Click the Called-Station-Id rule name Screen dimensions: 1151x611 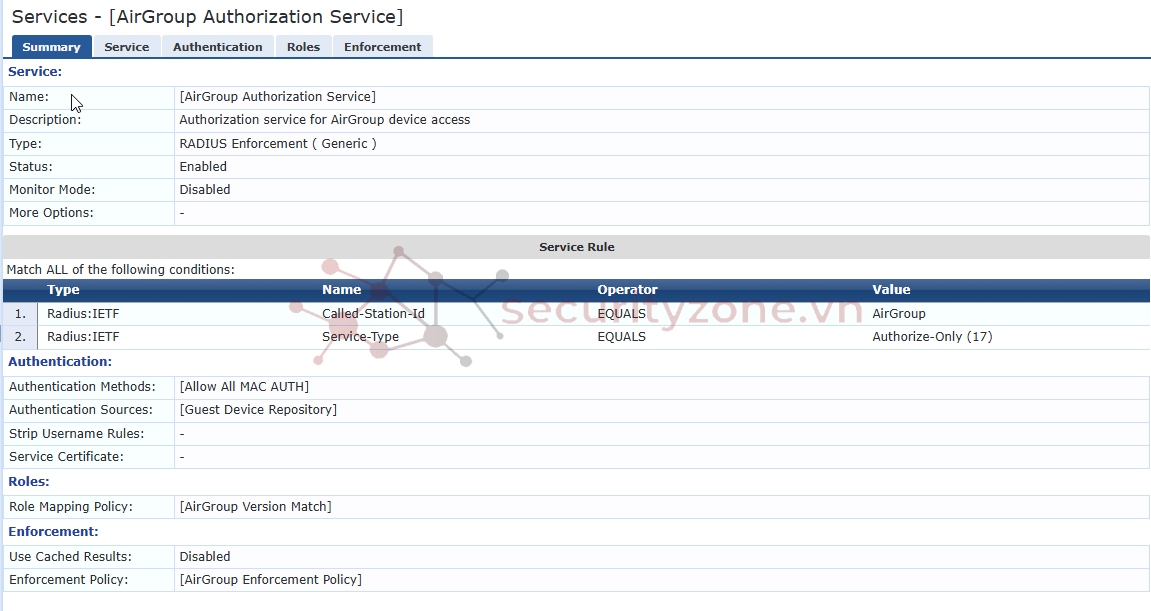coord(373,314)
